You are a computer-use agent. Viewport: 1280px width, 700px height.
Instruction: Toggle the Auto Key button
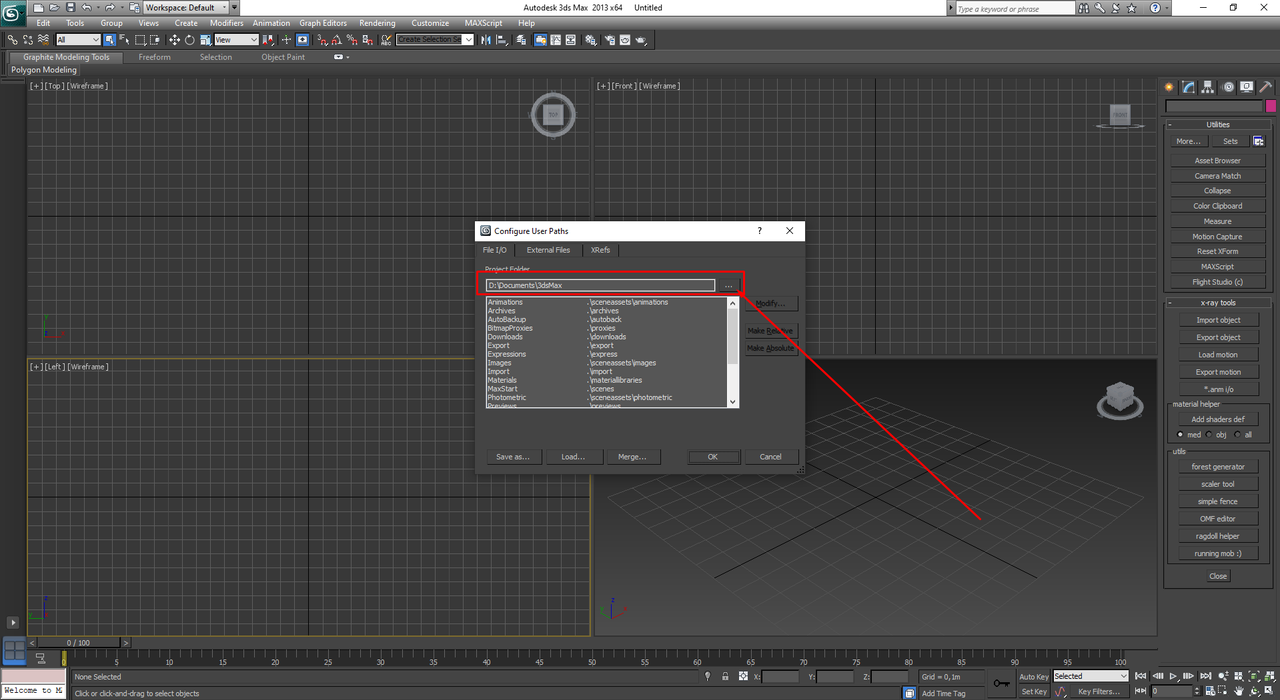tap(1034, 676)
